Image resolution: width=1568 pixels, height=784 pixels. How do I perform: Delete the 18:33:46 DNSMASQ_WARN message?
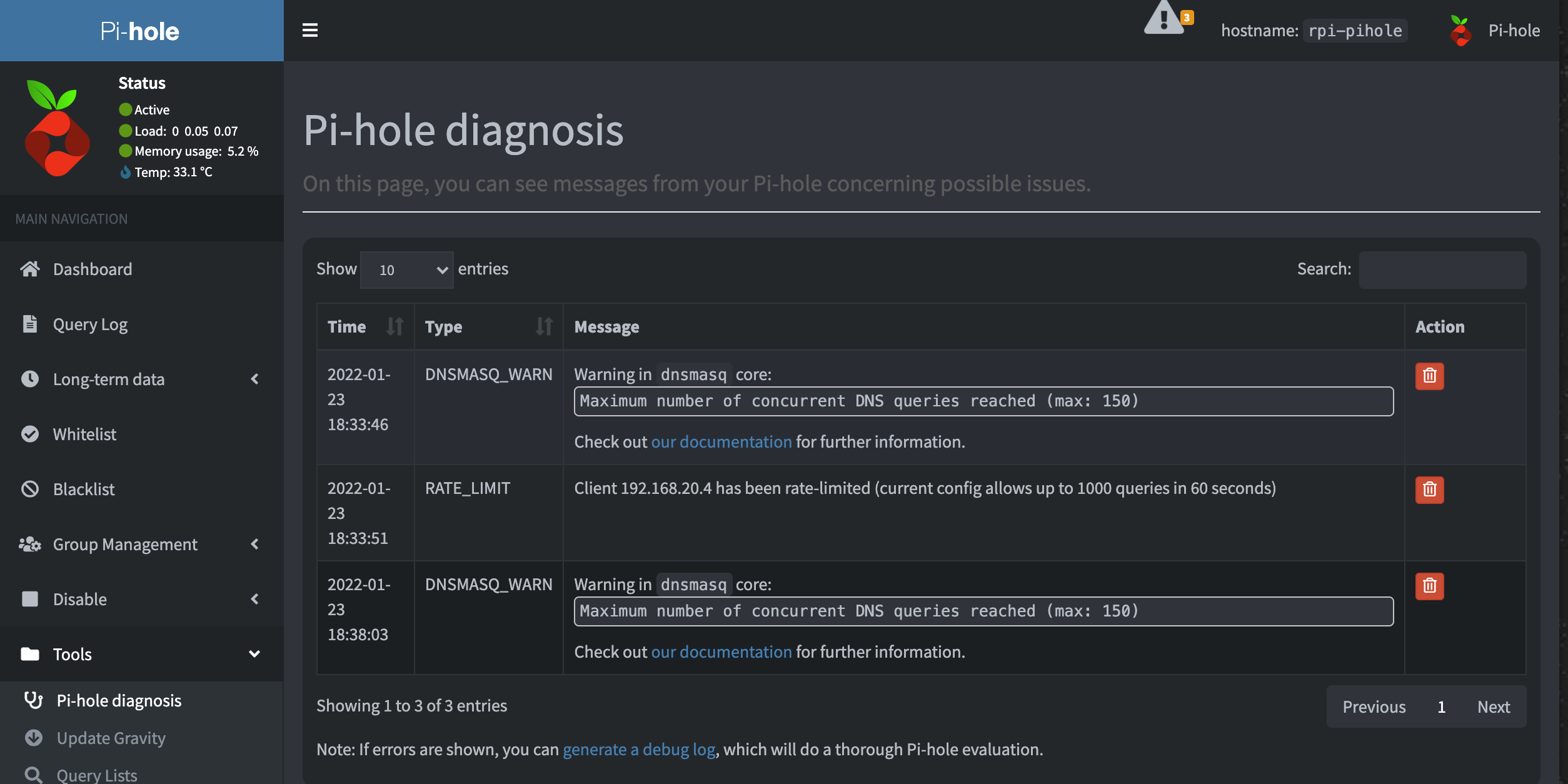(1429, 376)
